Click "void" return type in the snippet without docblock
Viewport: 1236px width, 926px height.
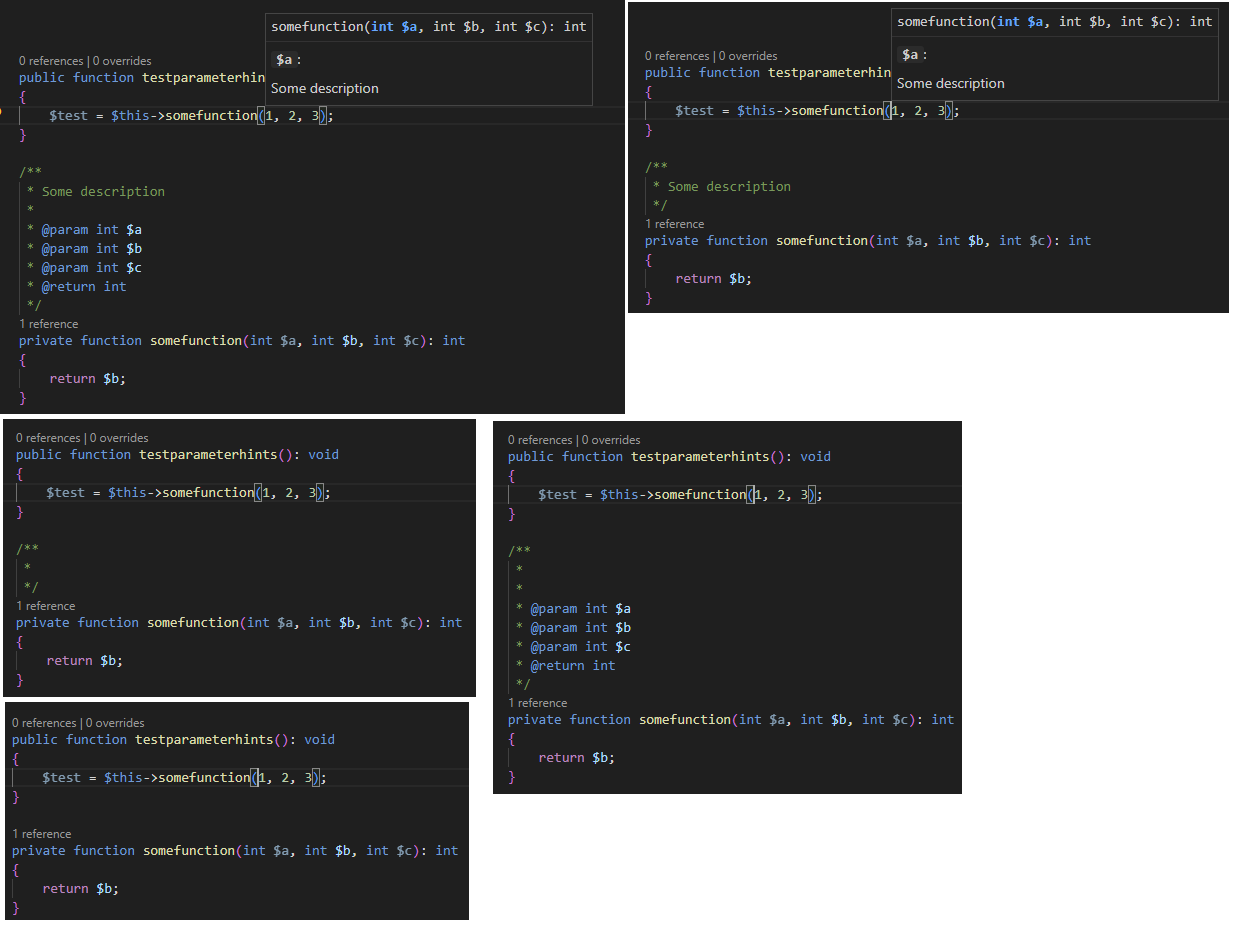pyautogui.click(x=319, y=739)
